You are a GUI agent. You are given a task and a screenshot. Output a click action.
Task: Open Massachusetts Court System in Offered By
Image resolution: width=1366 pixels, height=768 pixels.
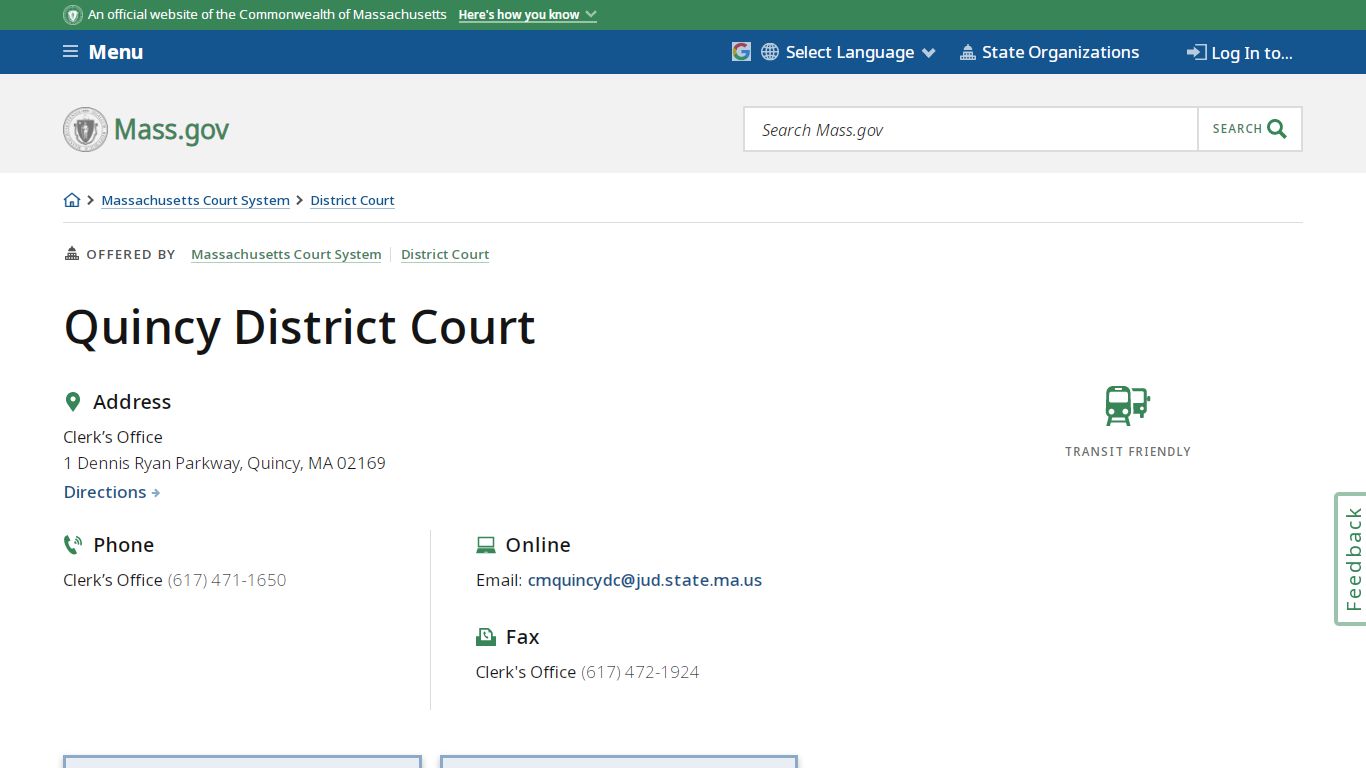[286, 254]
